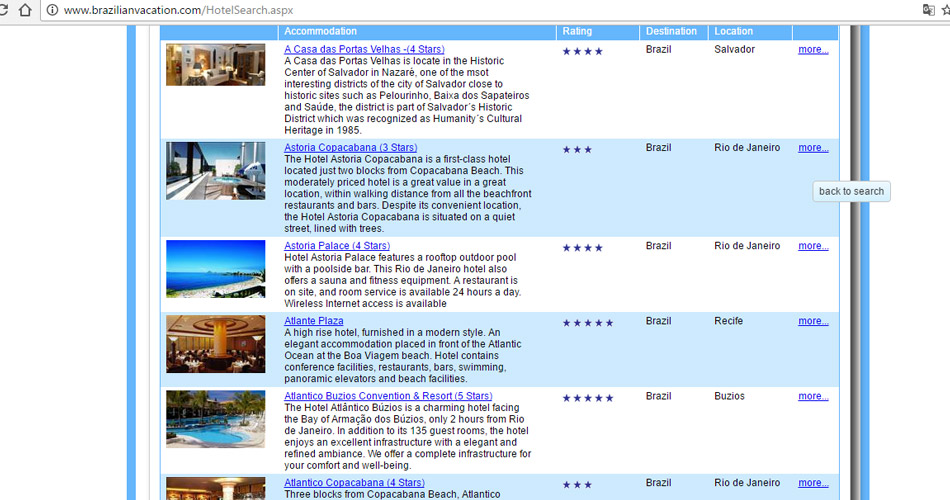Click Atlantico Copacabana thumbnail

216,488
